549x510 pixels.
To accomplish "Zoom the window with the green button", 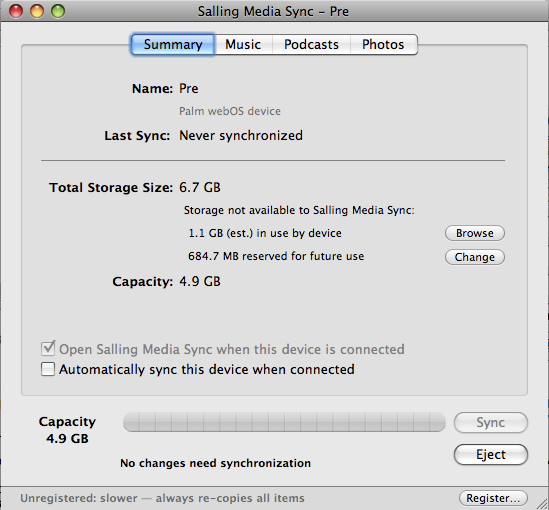I will [58, 11].
